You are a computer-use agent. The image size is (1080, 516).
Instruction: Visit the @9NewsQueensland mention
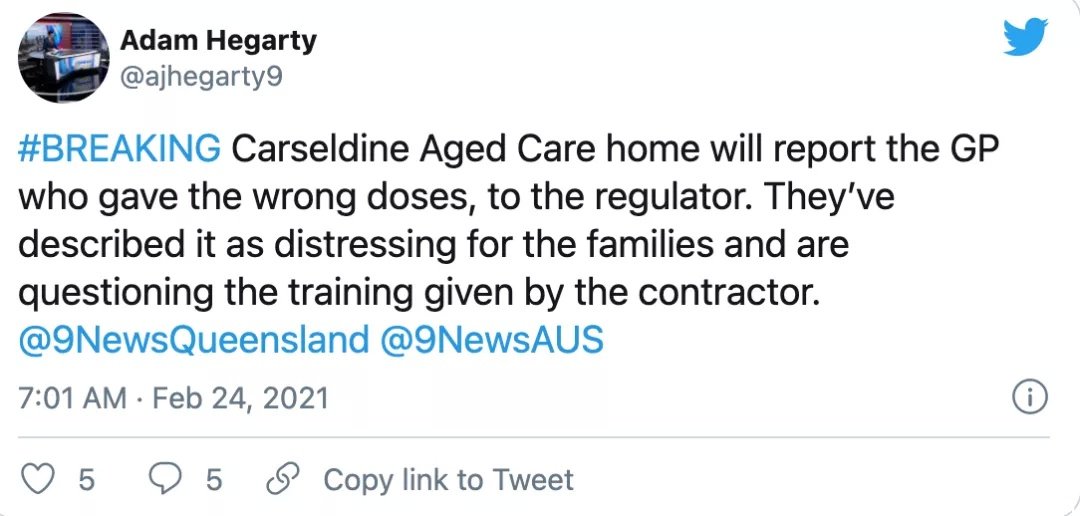tap(194, 340)
